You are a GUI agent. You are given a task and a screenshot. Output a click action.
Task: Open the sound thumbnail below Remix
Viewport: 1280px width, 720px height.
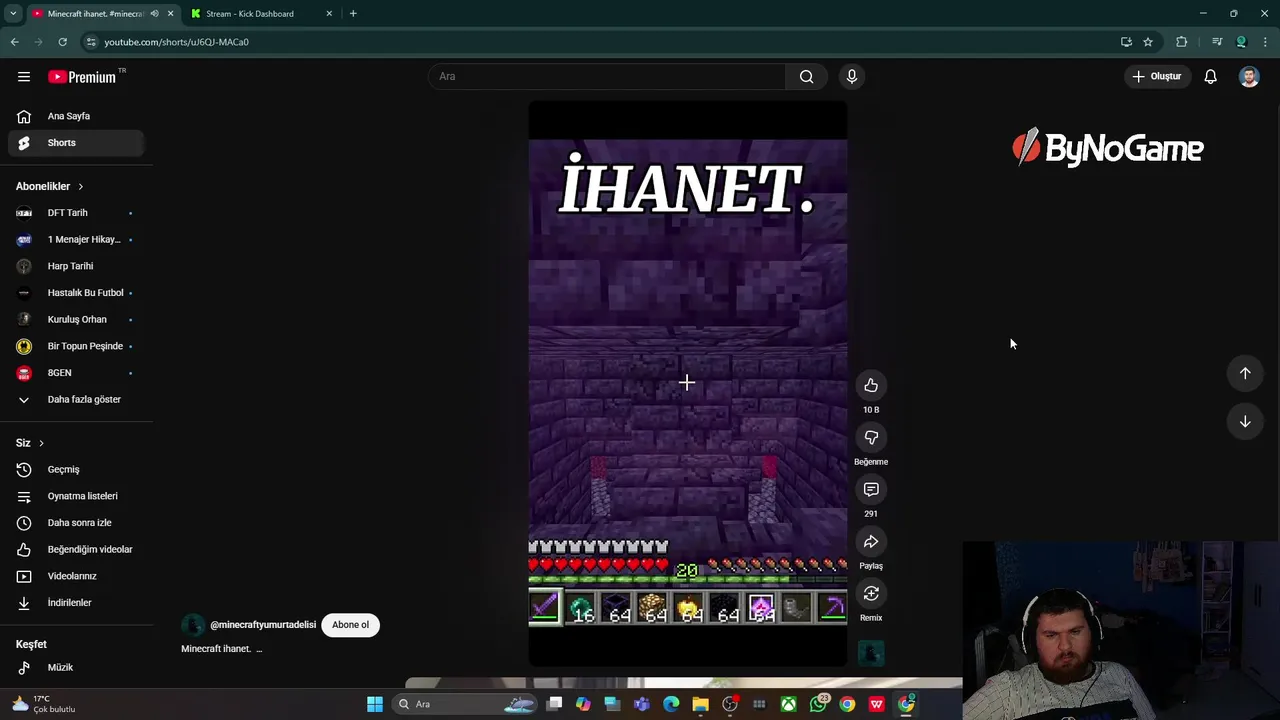point(871,653)
